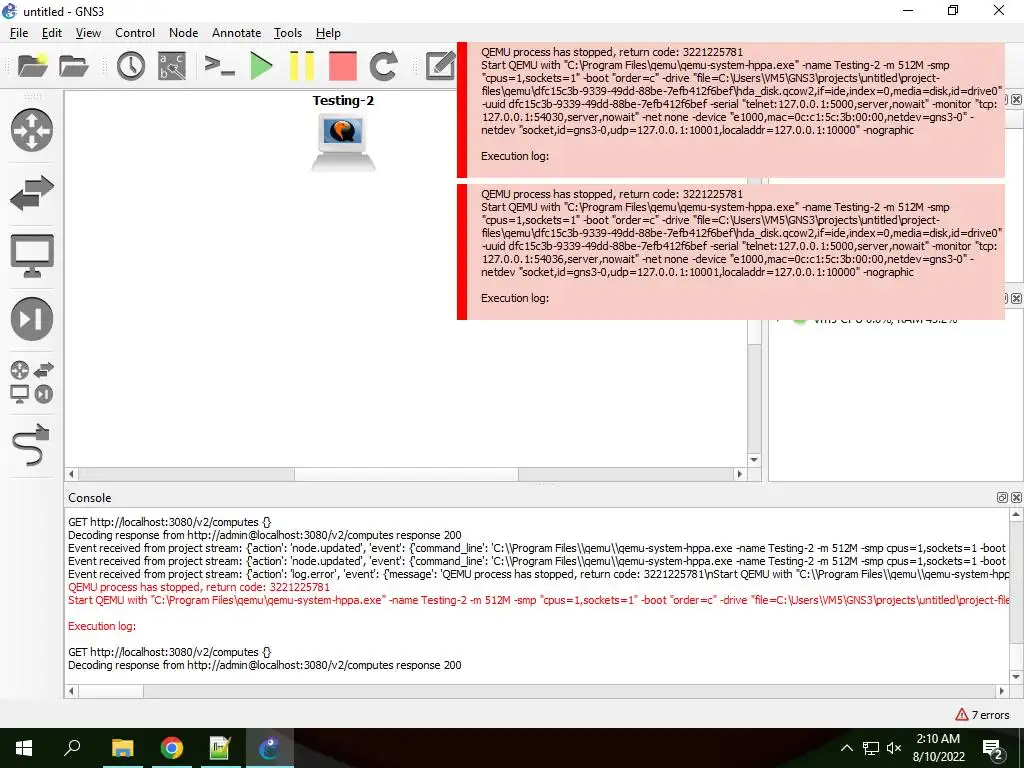Dismiss the first QEMU error notification

tap(730, 110)
